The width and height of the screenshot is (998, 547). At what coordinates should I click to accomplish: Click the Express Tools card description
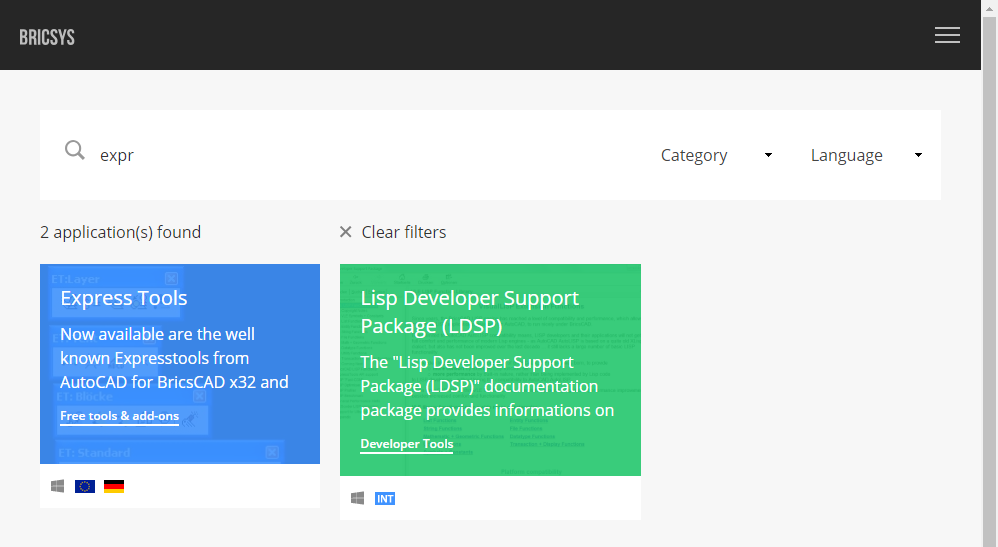click(x=174, y=358)
